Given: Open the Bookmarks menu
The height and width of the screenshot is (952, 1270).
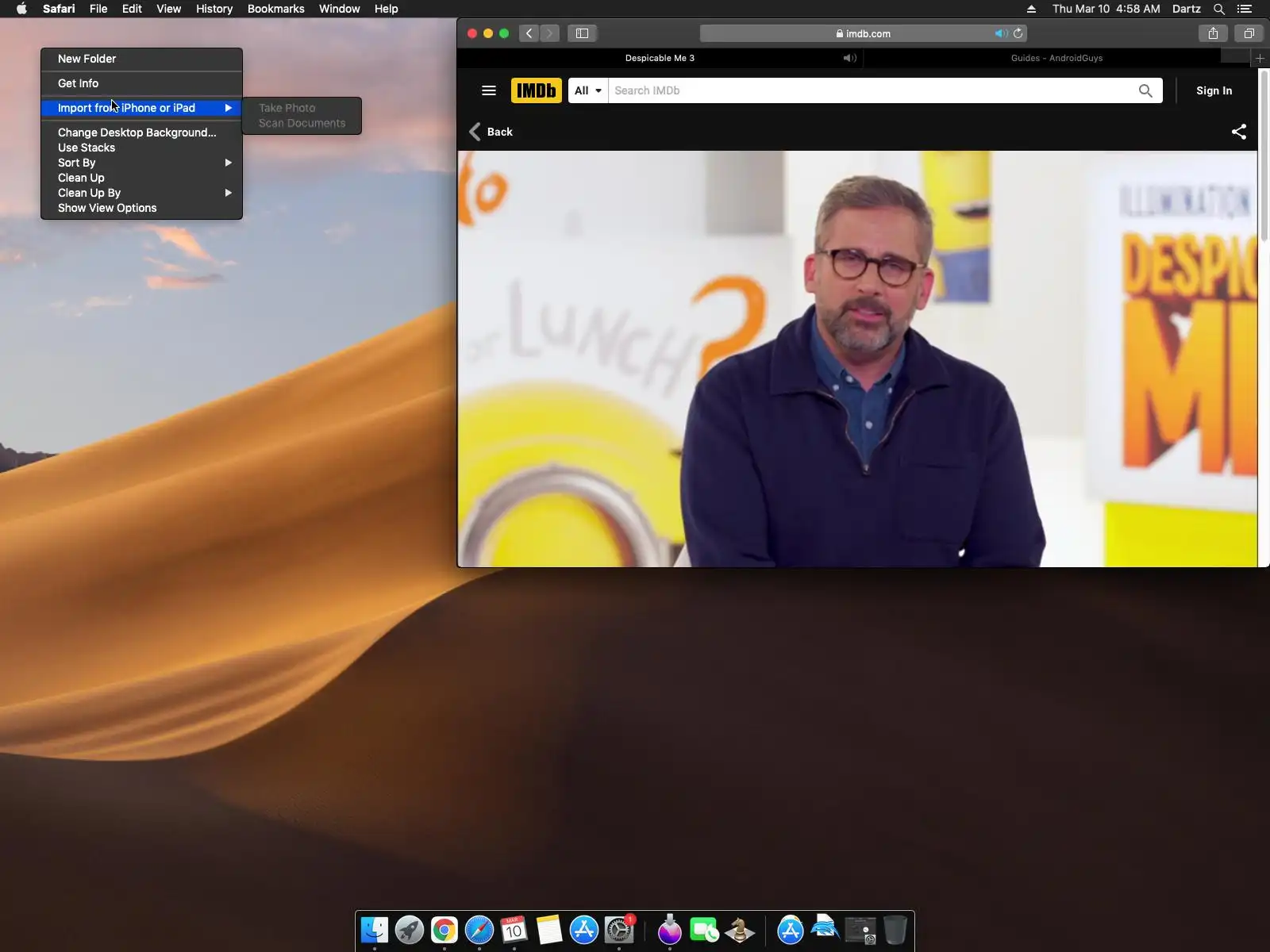Looking at the screenshot, I should [275, 9].
